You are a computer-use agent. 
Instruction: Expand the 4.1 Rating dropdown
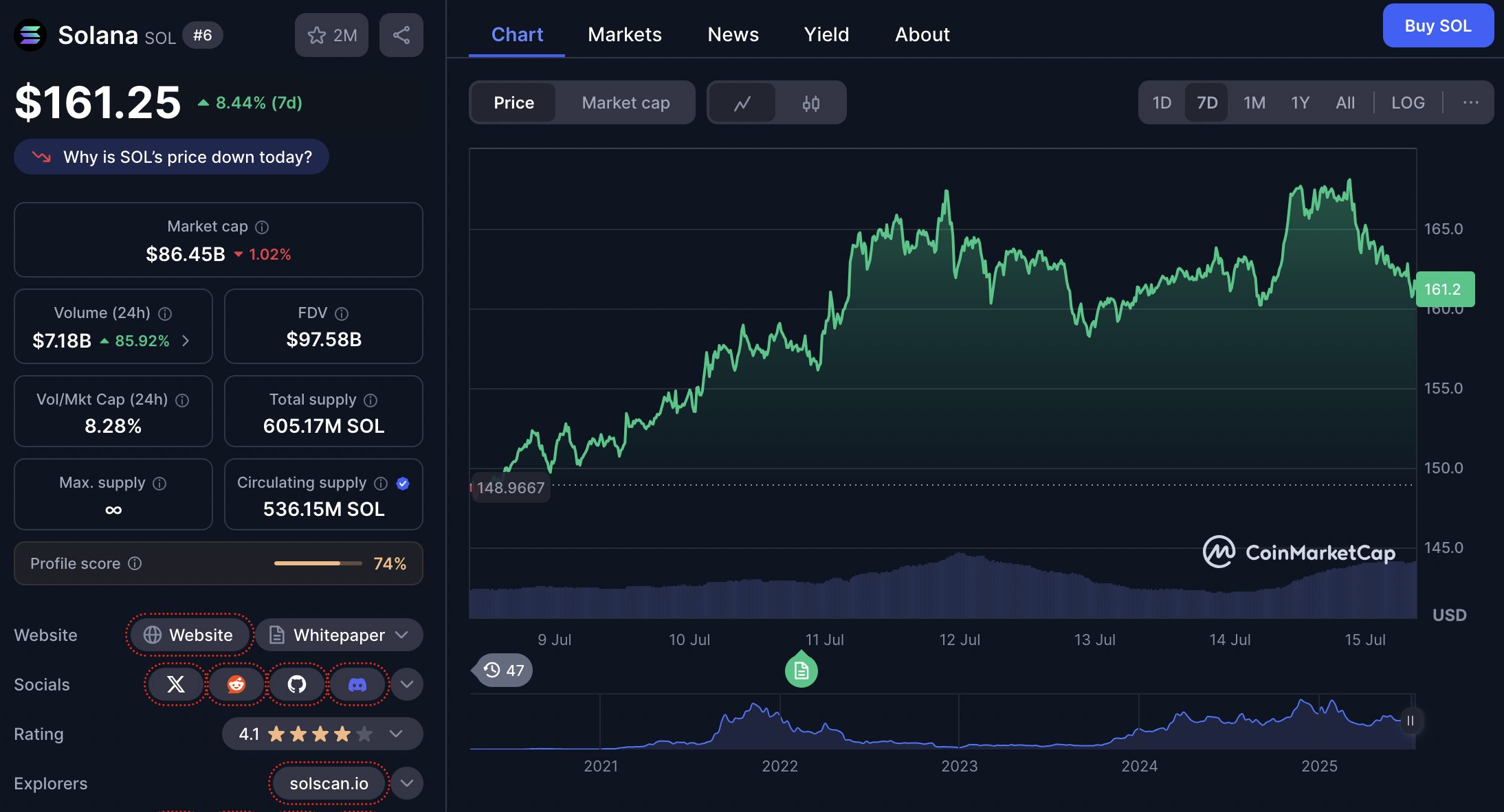pos(322,734)
